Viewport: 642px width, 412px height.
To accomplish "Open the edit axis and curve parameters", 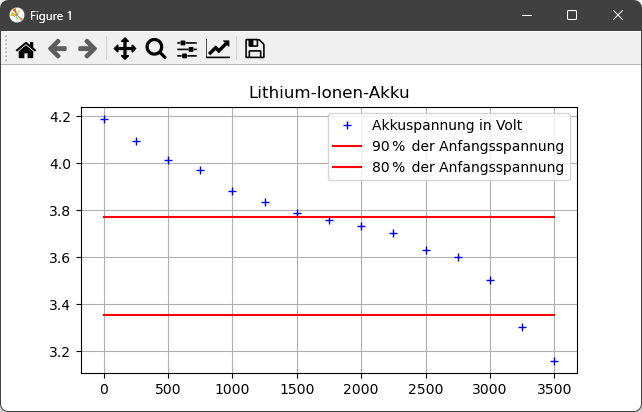I will (x=218, y=49).
